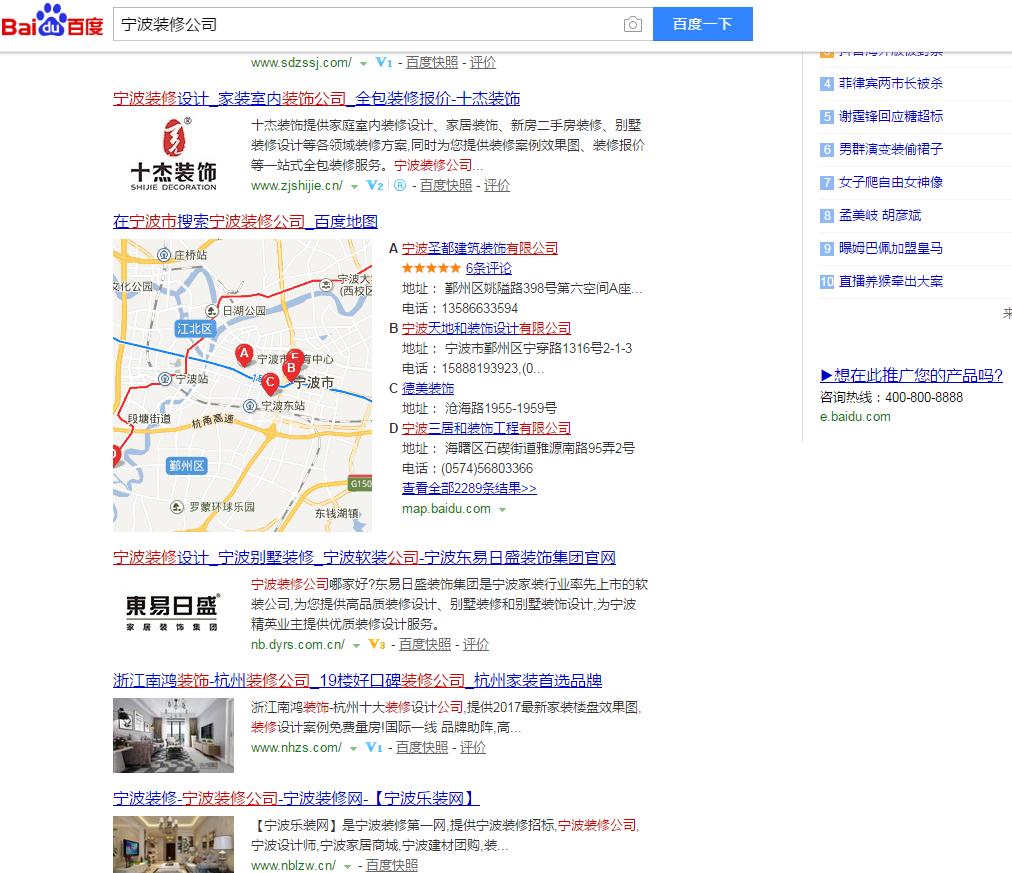
Task: Expand dropdown arrow beside map.baidu.com
Action: [502, 510]
